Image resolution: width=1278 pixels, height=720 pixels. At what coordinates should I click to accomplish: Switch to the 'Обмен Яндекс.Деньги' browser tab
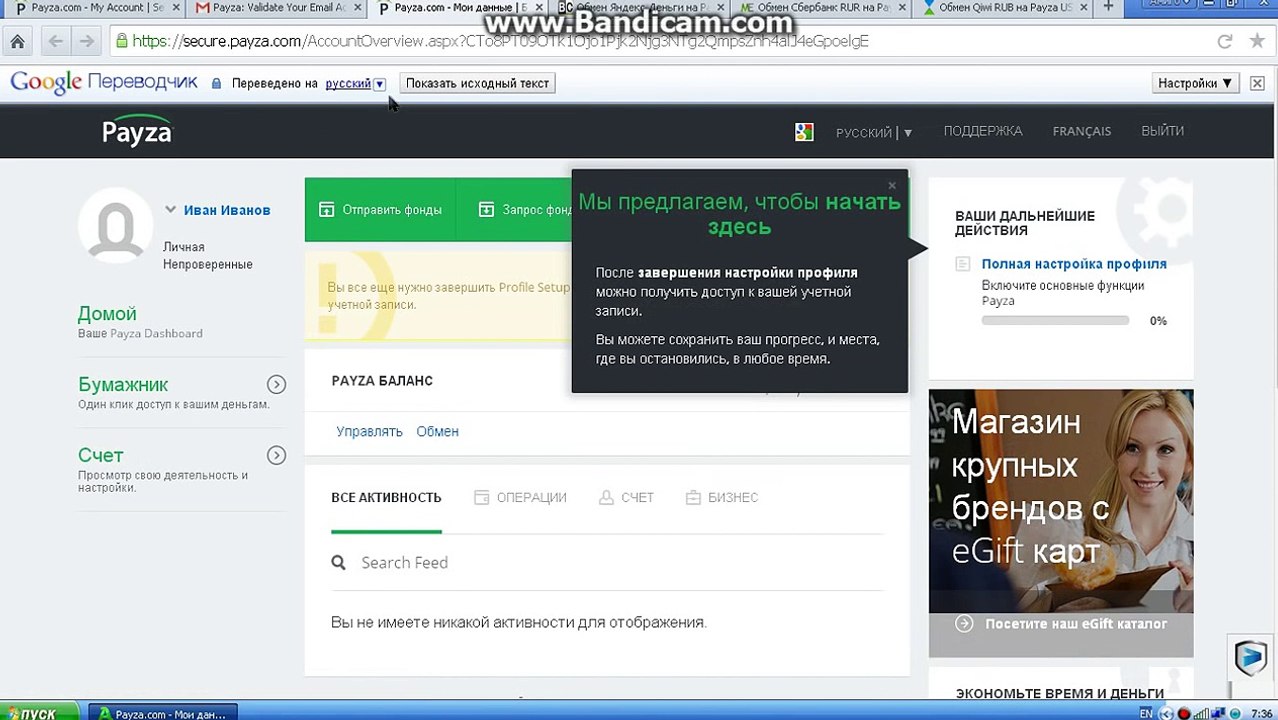pos(642,8)
